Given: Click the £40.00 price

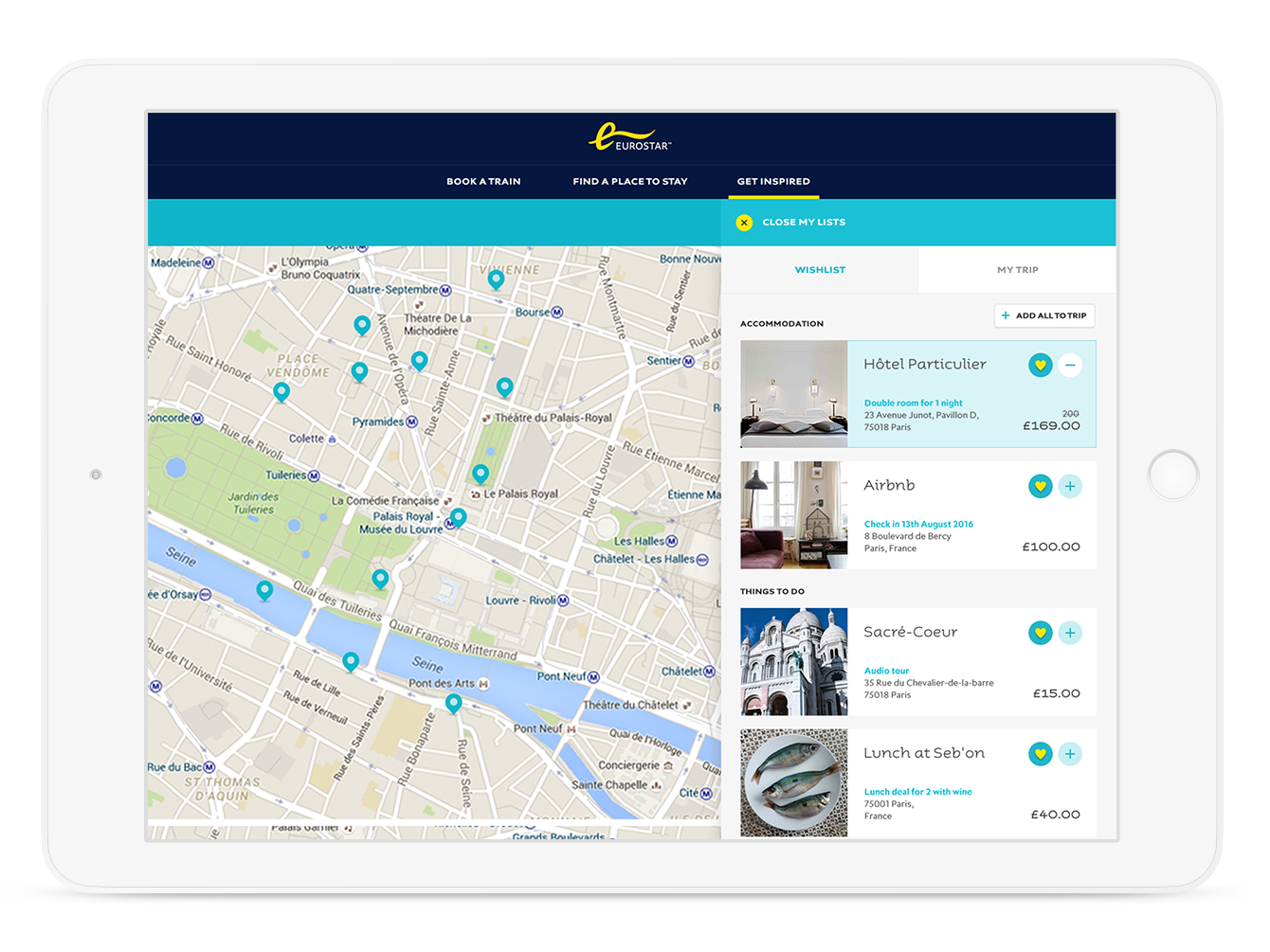Looking at the screenshot, I should 1056,815.
